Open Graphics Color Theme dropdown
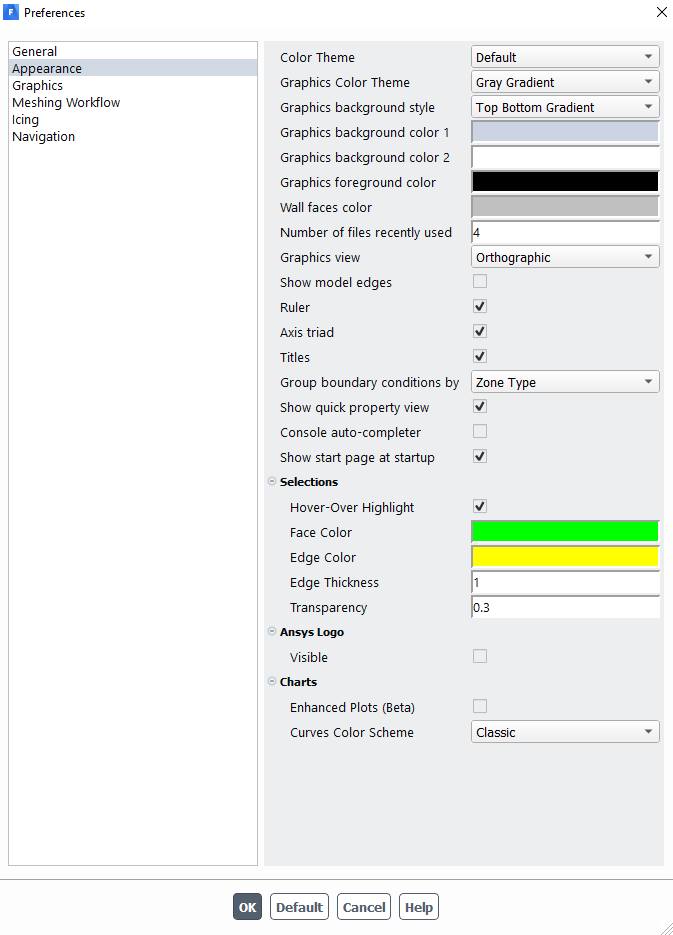 coord(565,82)
